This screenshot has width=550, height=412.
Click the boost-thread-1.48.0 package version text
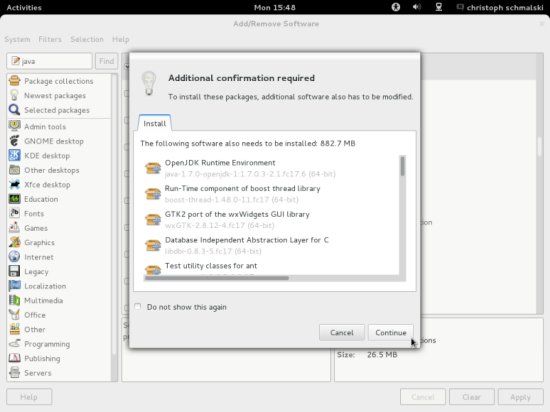click(232, 200)
